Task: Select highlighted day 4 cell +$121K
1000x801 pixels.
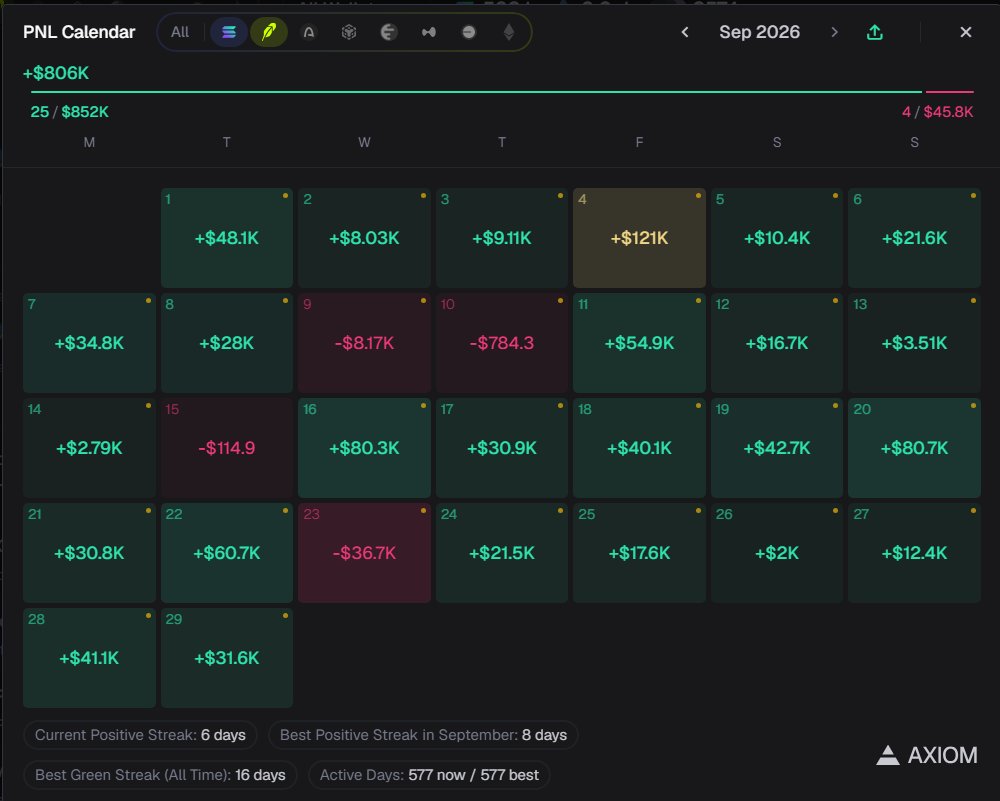Action: point(639,238)
